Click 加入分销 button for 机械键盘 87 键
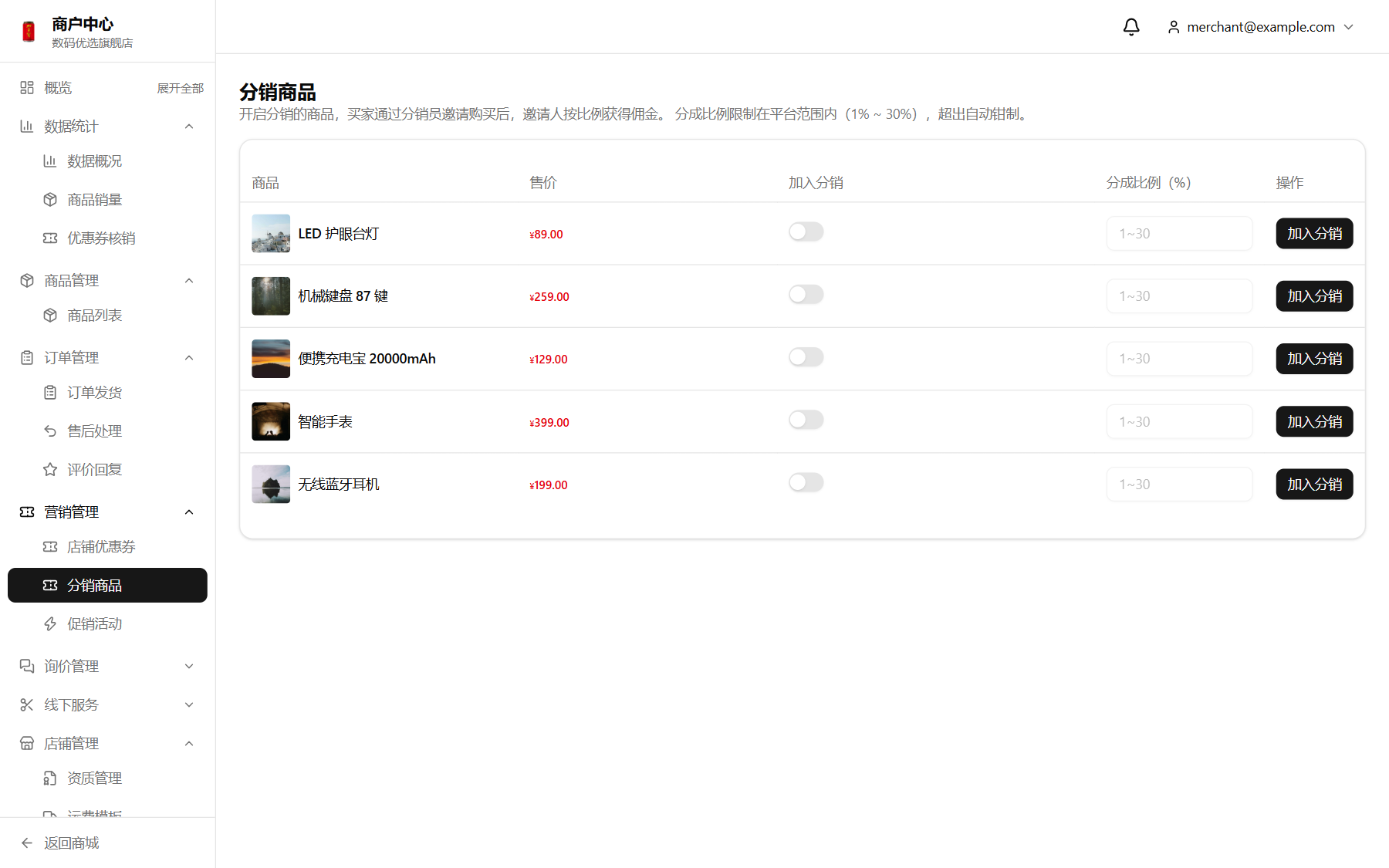This screenshot has height=868, width=1389. (x=1314, y=296)
